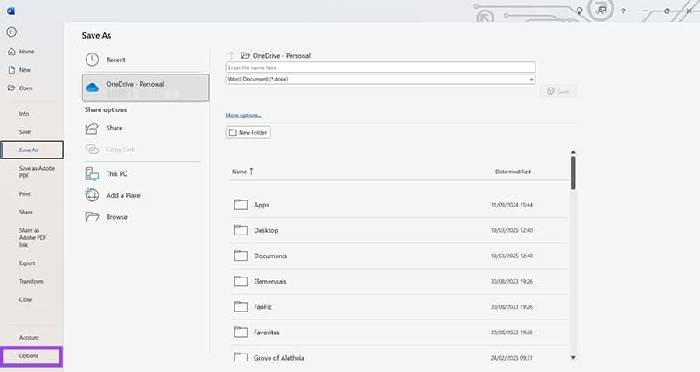
Task: Choose Save in the sidebar
Action: 25,132
